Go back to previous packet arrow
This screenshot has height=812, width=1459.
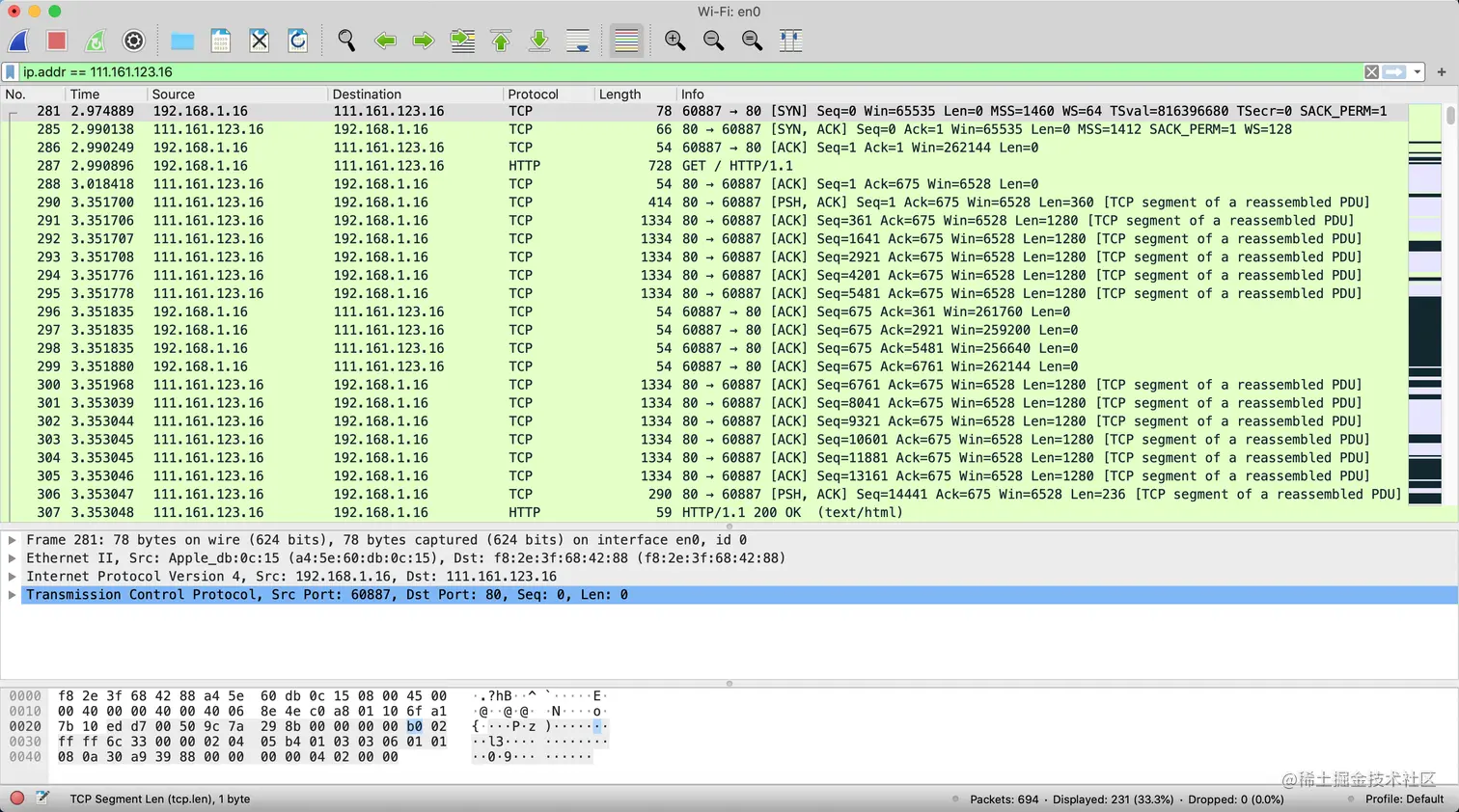coord(385,41)
